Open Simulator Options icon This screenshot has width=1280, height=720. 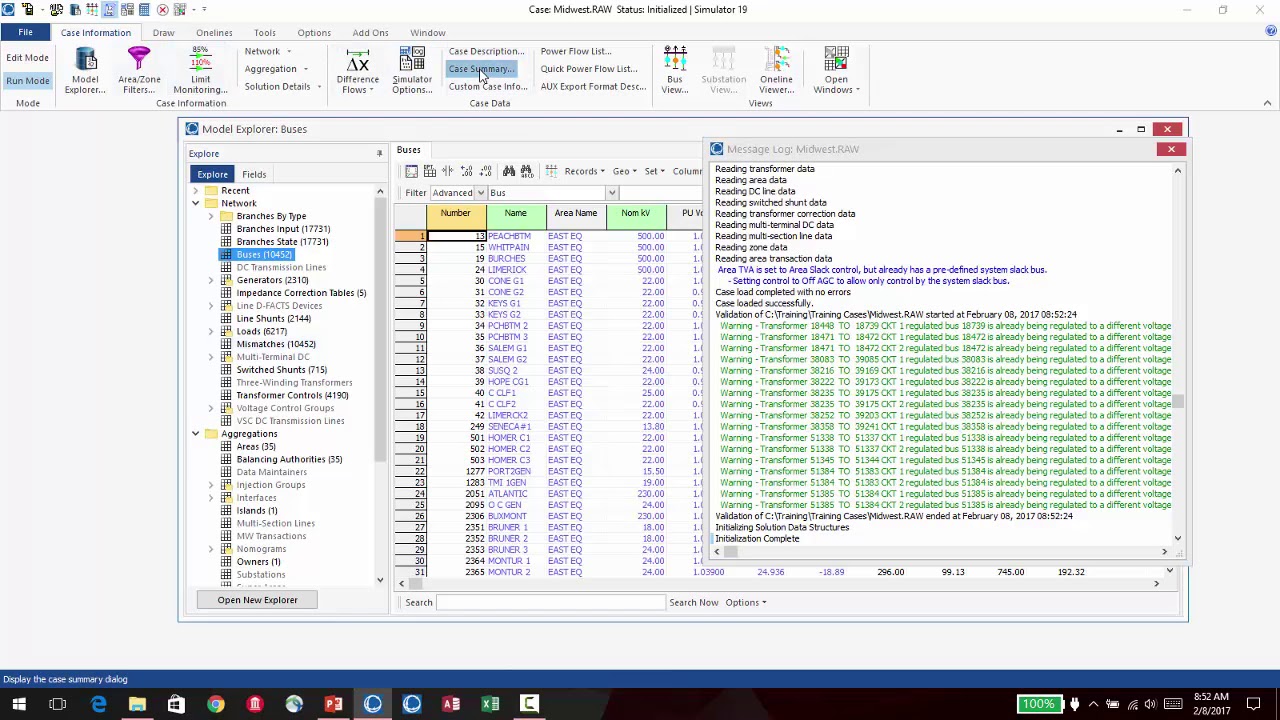(412, 62)
